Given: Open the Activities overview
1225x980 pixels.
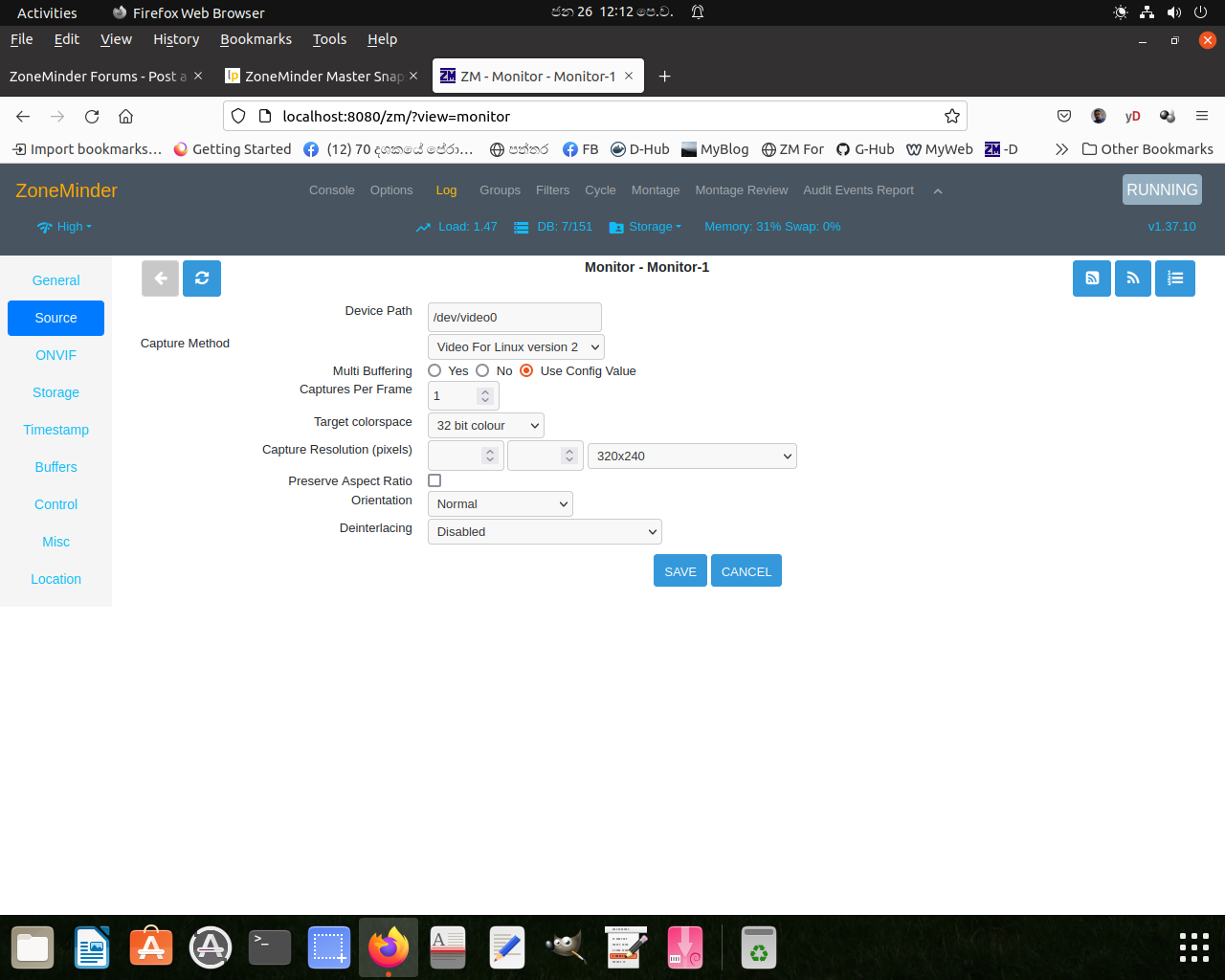Looking at the screenshot, I should (47, 12).
